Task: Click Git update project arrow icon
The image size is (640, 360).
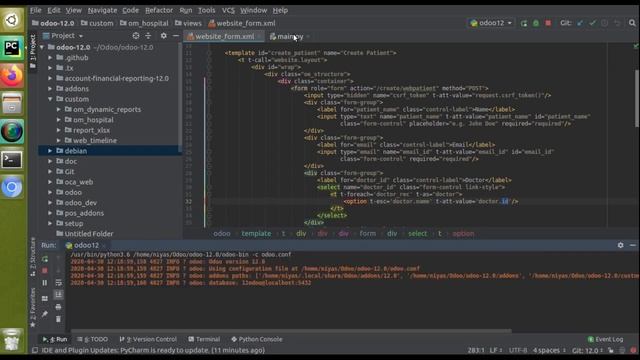Action: (580, 23)
